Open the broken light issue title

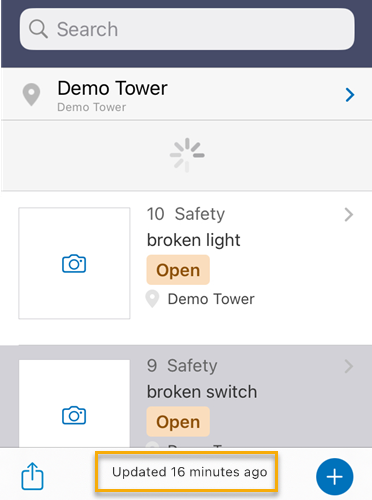pos(194,240)
